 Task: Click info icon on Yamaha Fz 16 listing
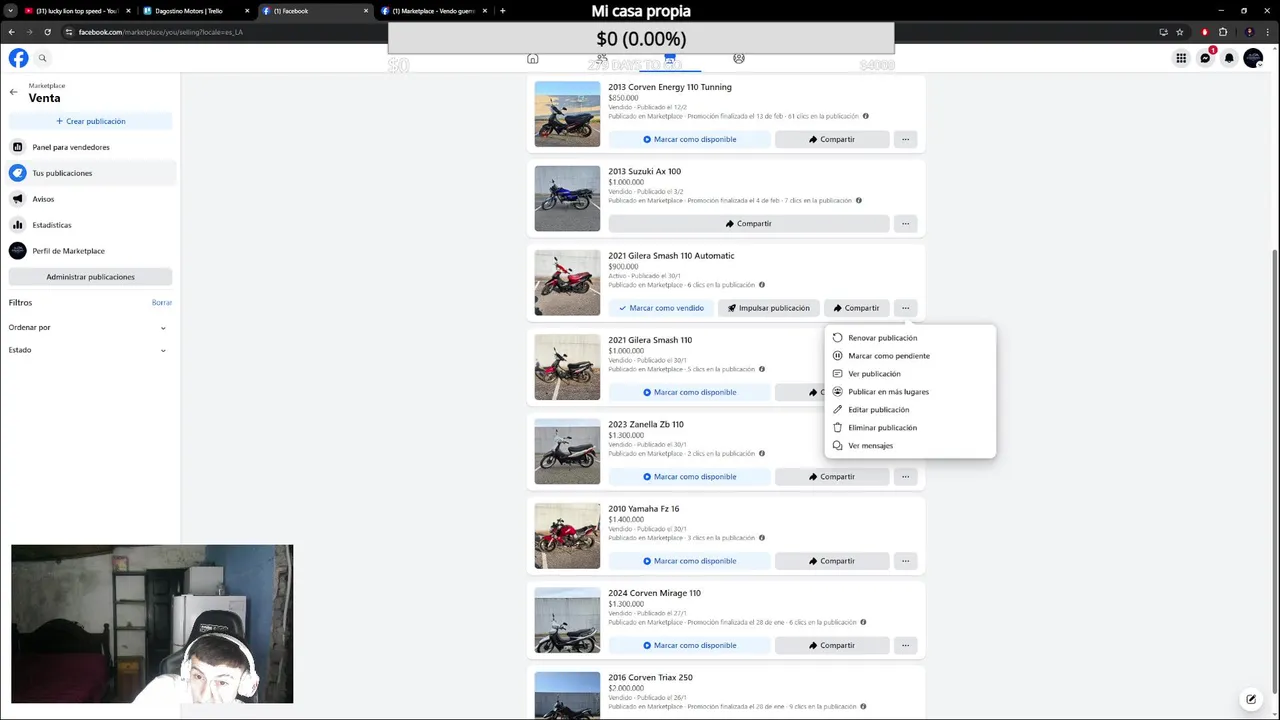pyautogui.click(x=761, y=538)
